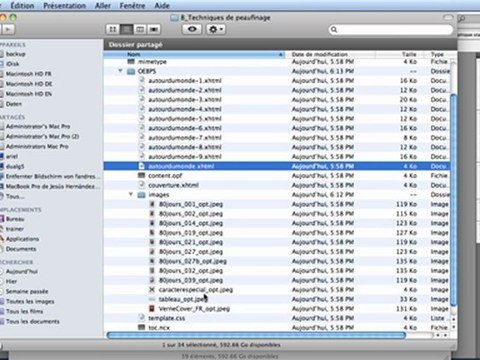Show Aujourd'hui saved search
The image size is (480, 360).
pyautogui.click(x=22, y=271)
